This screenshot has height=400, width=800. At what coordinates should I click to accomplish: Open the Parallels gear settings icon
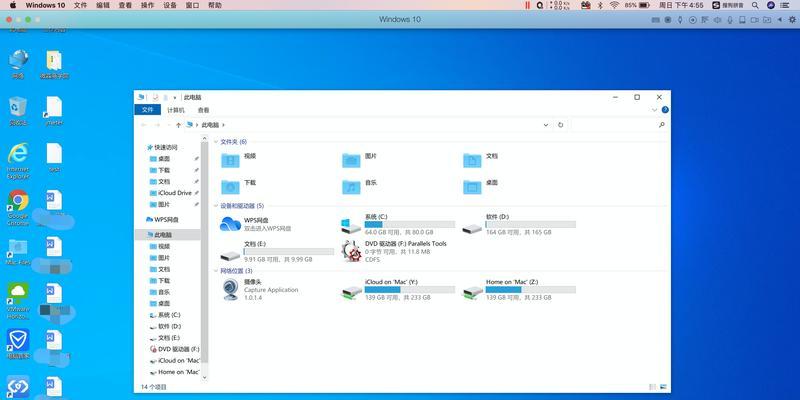pyautogui.click(x=792, y=20)
